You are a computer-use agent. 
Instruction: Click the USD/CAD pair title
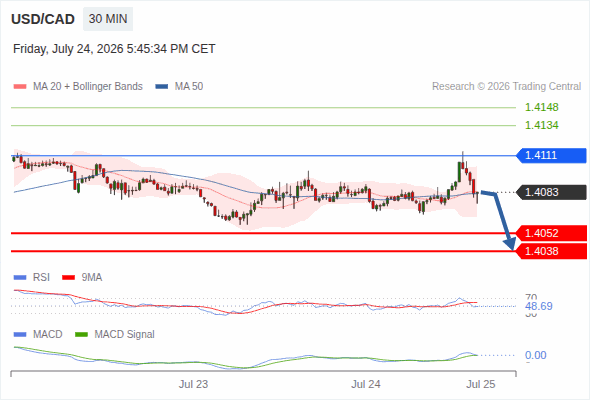[x=43, y=19]
